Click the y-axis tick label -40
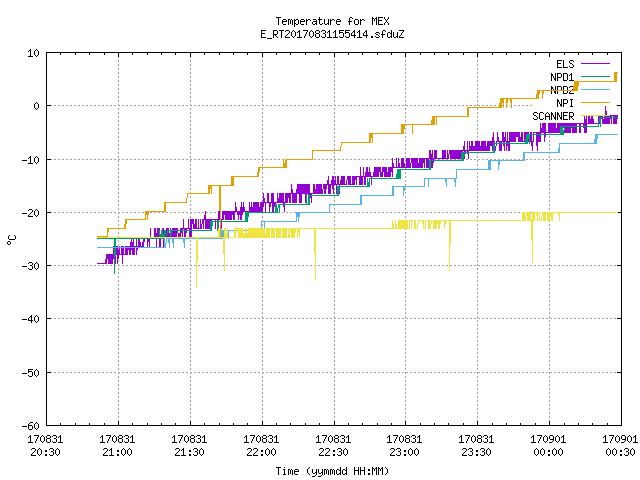 pos(30,319)
